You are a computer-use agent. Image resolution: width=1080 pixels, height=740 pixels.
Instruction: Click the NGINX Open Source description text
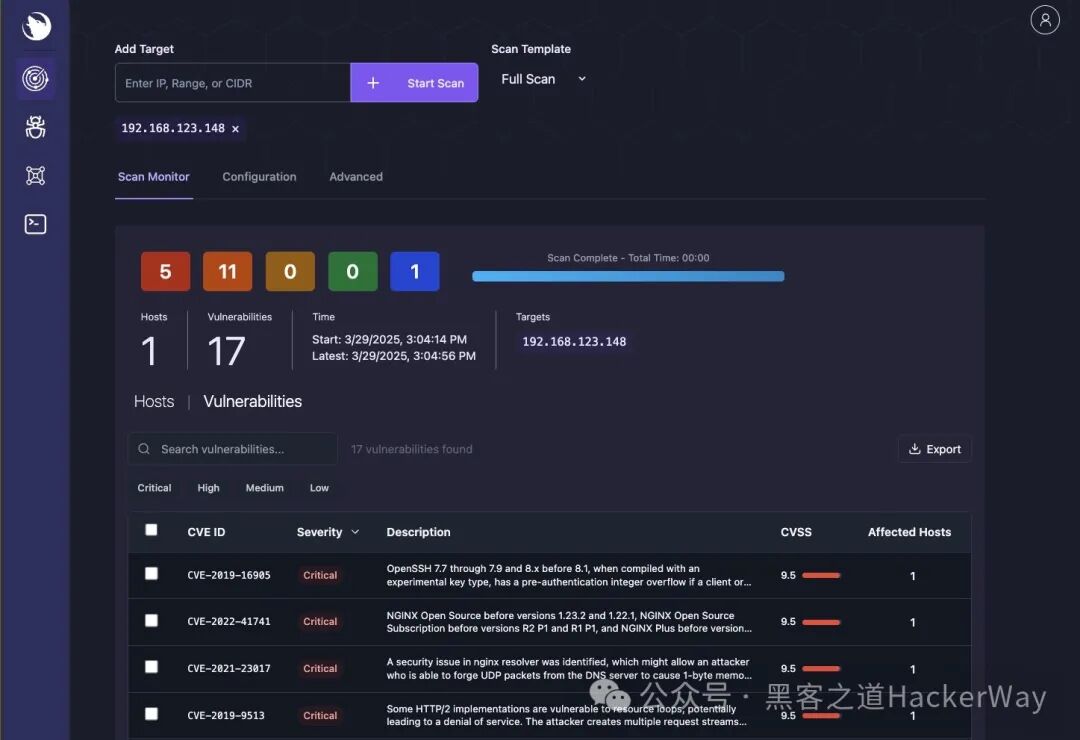tap(569, 621)
